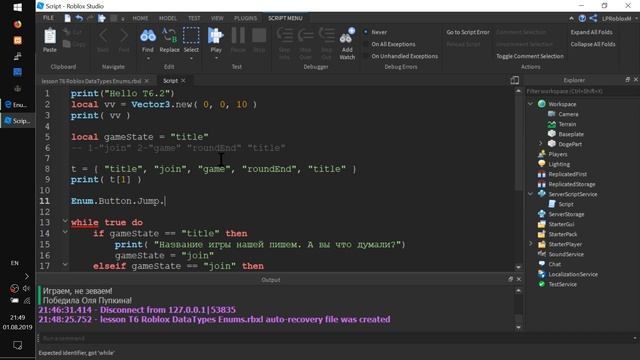Open the lesson T6 Roblox DataTypes Enums.rbxl tab
Viewport: 640px width, 360px height.
pos(91,81)
